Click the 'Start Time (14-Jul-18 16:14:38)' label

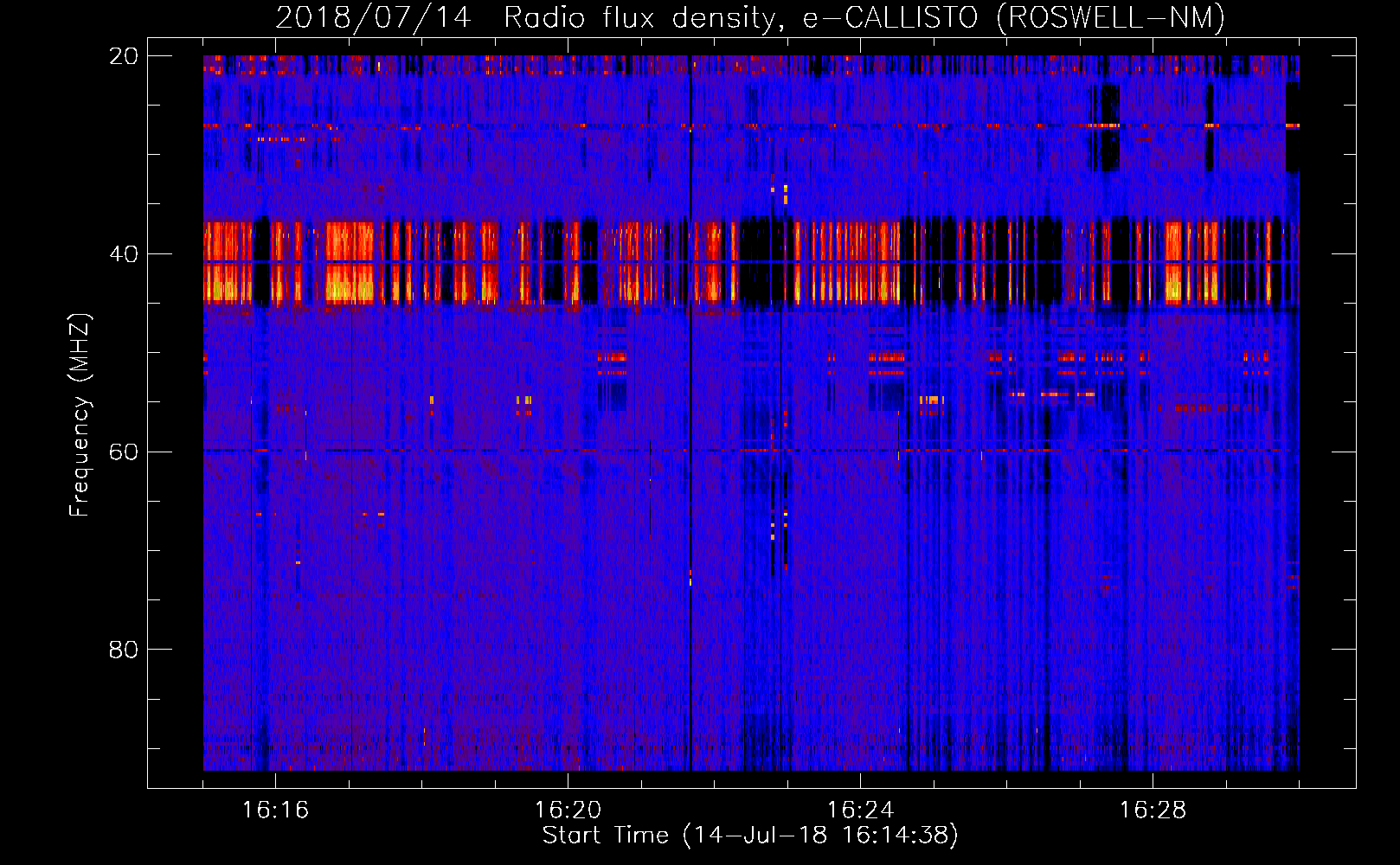[x=750, y=836]
